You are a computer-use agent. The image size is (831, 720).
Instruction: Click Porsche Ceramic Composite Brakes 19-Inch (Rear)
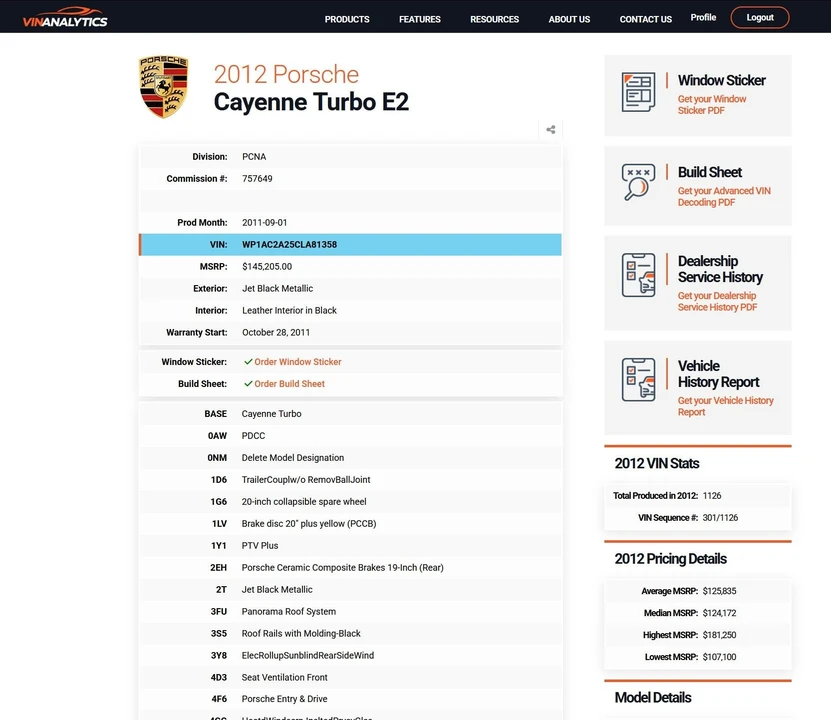click(x=342, y=567)
